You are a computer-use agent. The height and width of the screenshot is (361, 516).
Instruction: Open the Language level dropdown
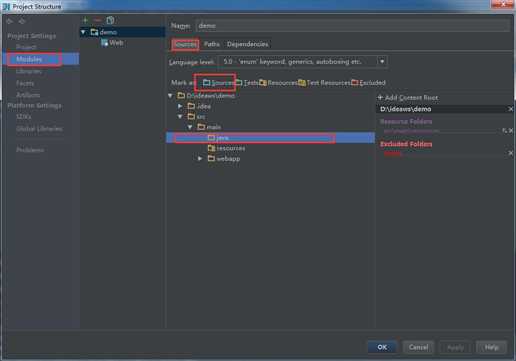point(382,62)
